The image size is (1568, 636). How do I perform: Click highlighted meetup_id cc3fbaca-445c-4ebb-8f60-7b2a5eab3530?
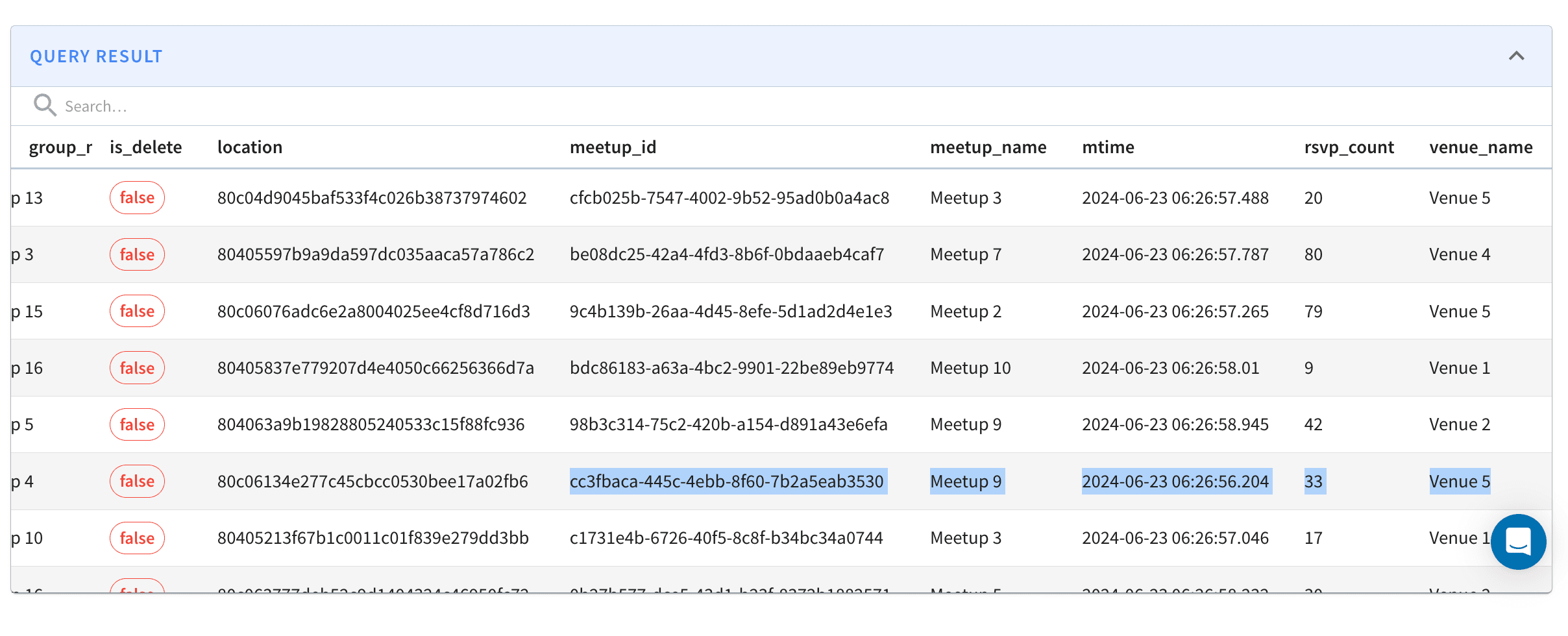[x=727, y=482]
